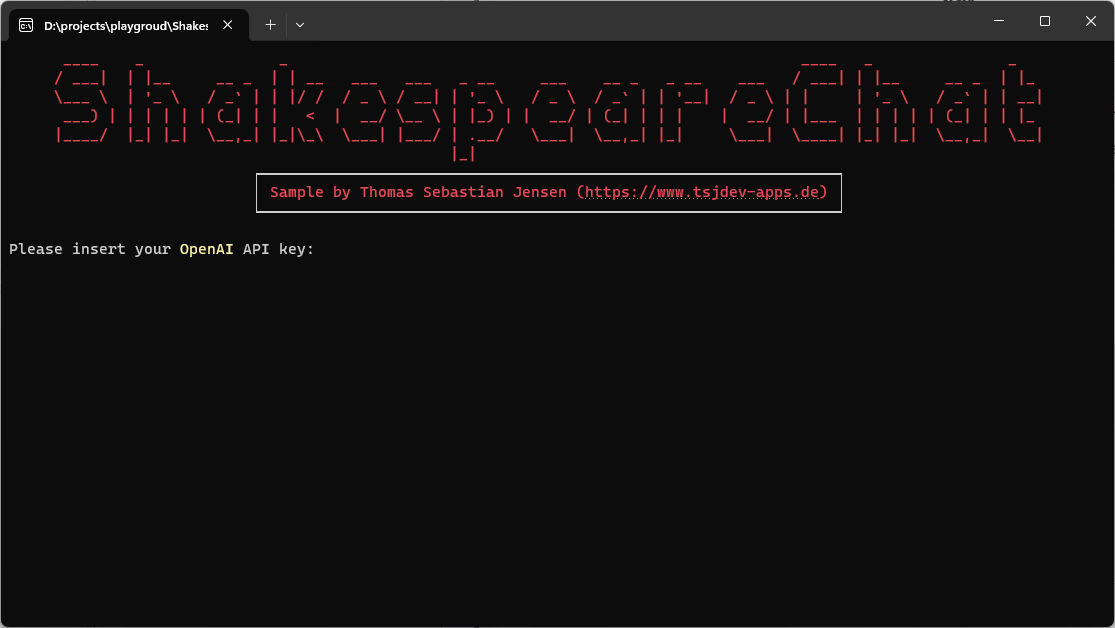
Task: Open the https://www.tsjdev-apps.de link
Action: click(x=702, y=192)
